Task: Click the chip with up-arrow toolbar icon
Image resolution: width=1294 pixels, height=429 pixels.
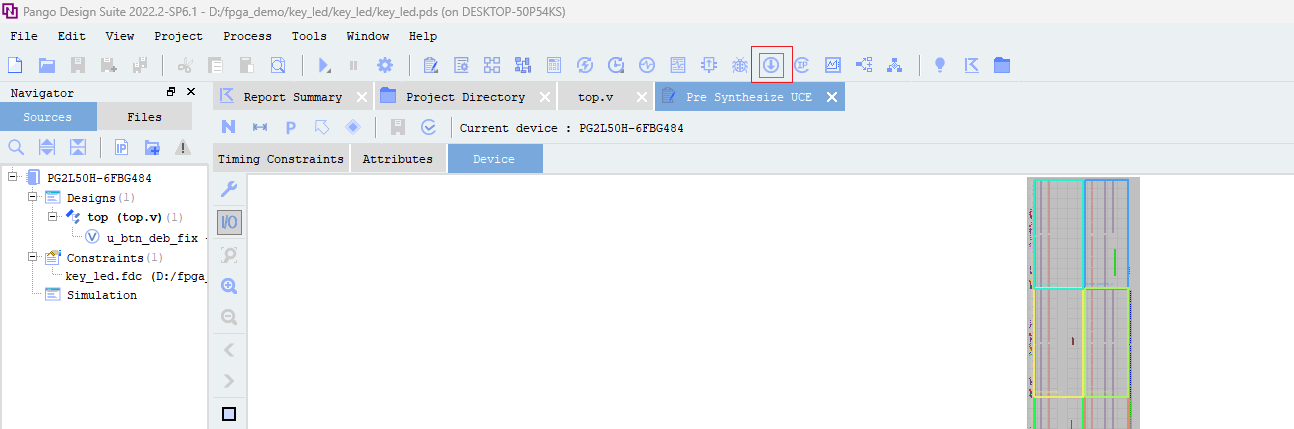Action: (709, 65)
